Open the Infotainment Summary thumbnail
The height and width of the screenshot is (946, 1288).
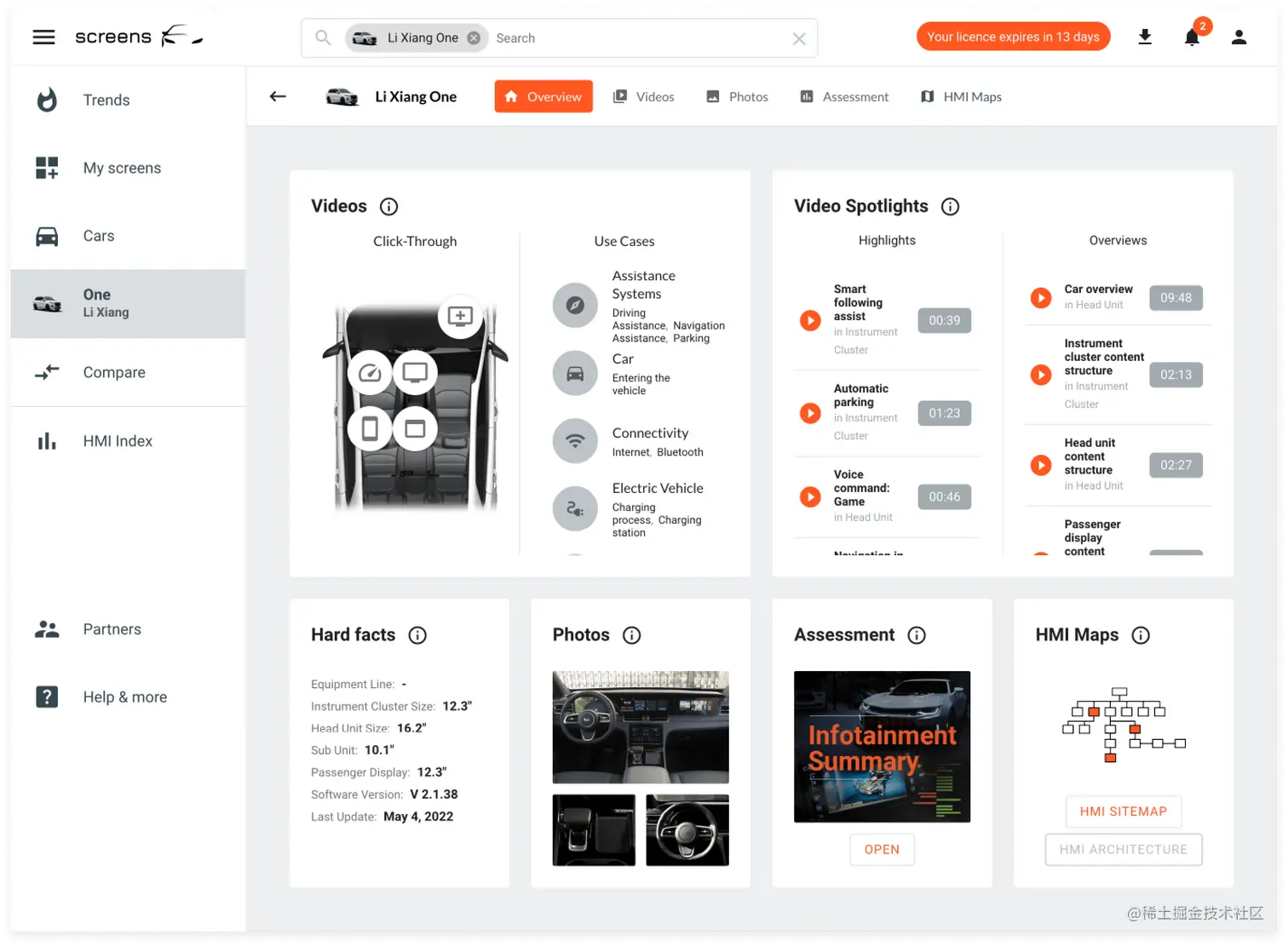[882, 747]
